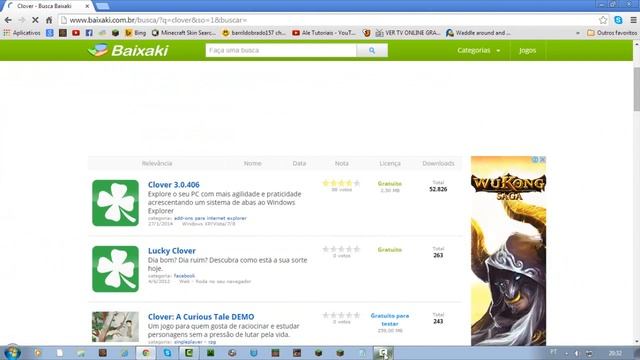Click the PT language indicator
This screenshot has height=360, width=640.
[x=553, y=352]
